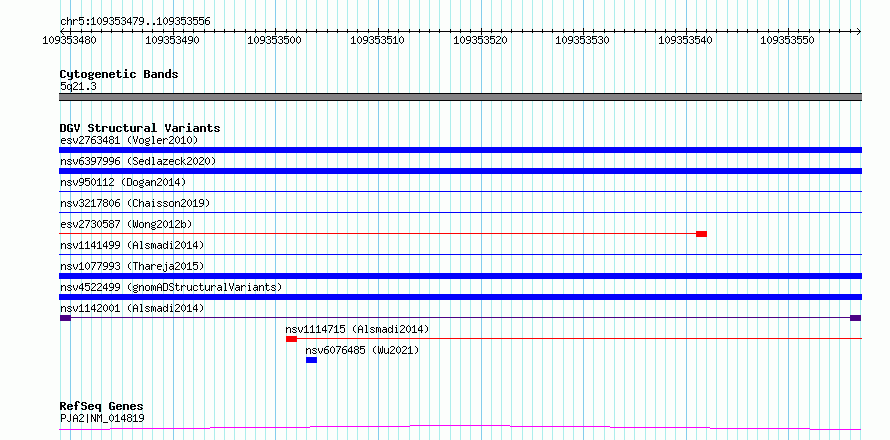
Task: Click the 5q21.3 cytogenetic band label
Action: click(x=78, y=87)
